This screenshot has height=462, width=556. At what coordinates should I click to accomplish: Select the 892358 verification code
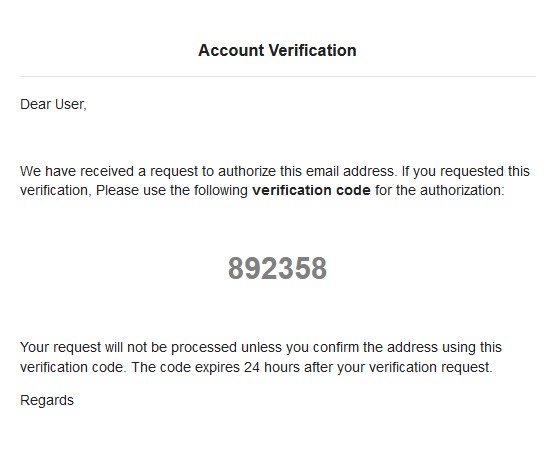click(x=277, y=268)
